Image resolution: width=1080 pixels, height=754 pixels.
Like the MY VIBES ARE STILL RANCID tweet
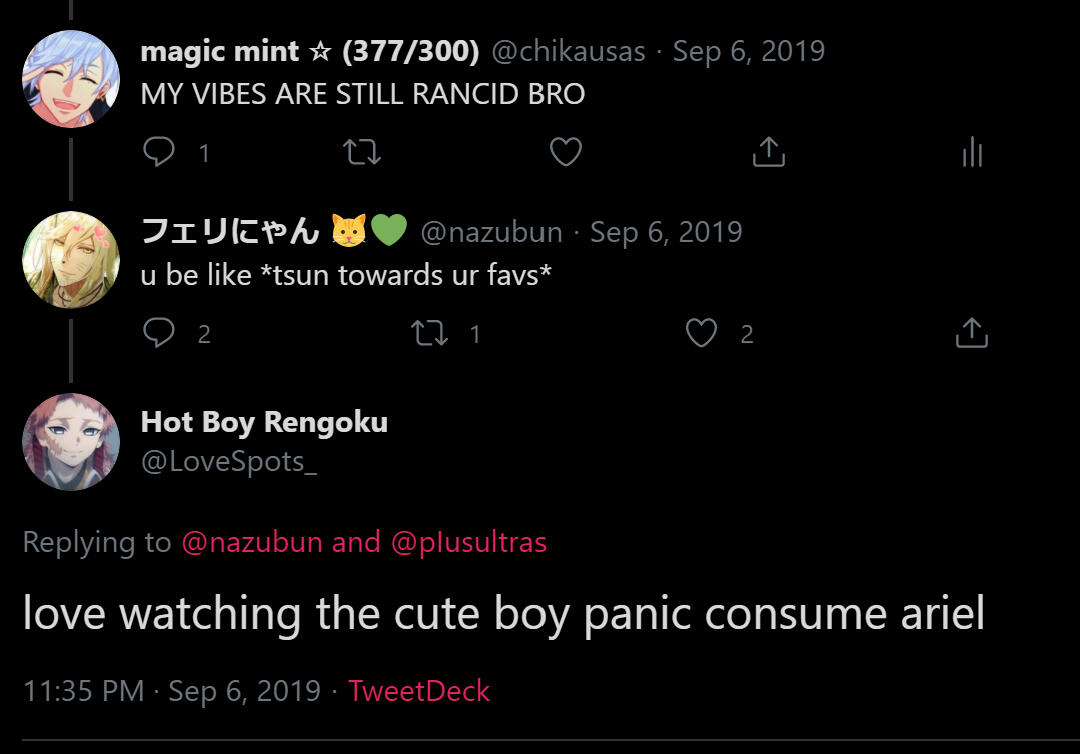[566, 152]
